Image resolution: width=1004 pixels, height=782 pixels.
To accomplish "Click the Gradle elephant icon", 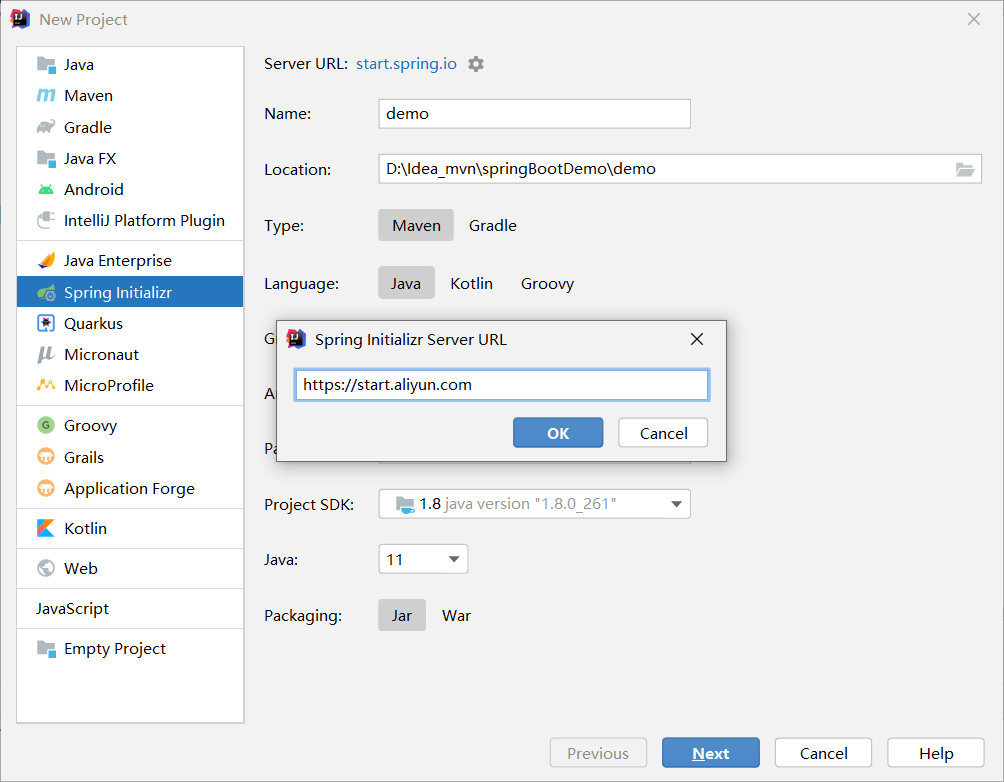I will 46,127.
